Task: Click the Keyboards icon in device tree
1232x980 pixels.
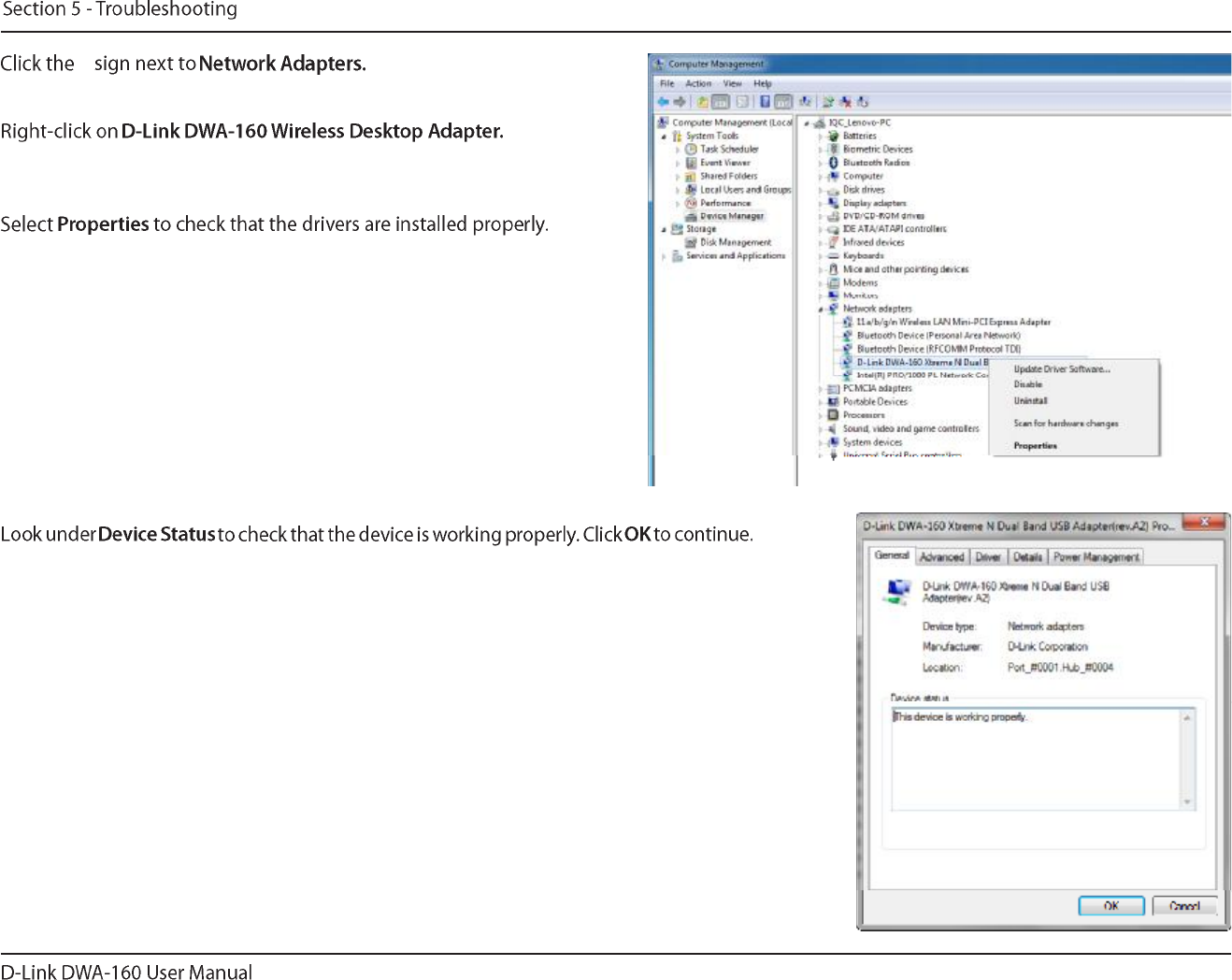Action: tap(834, 255)
